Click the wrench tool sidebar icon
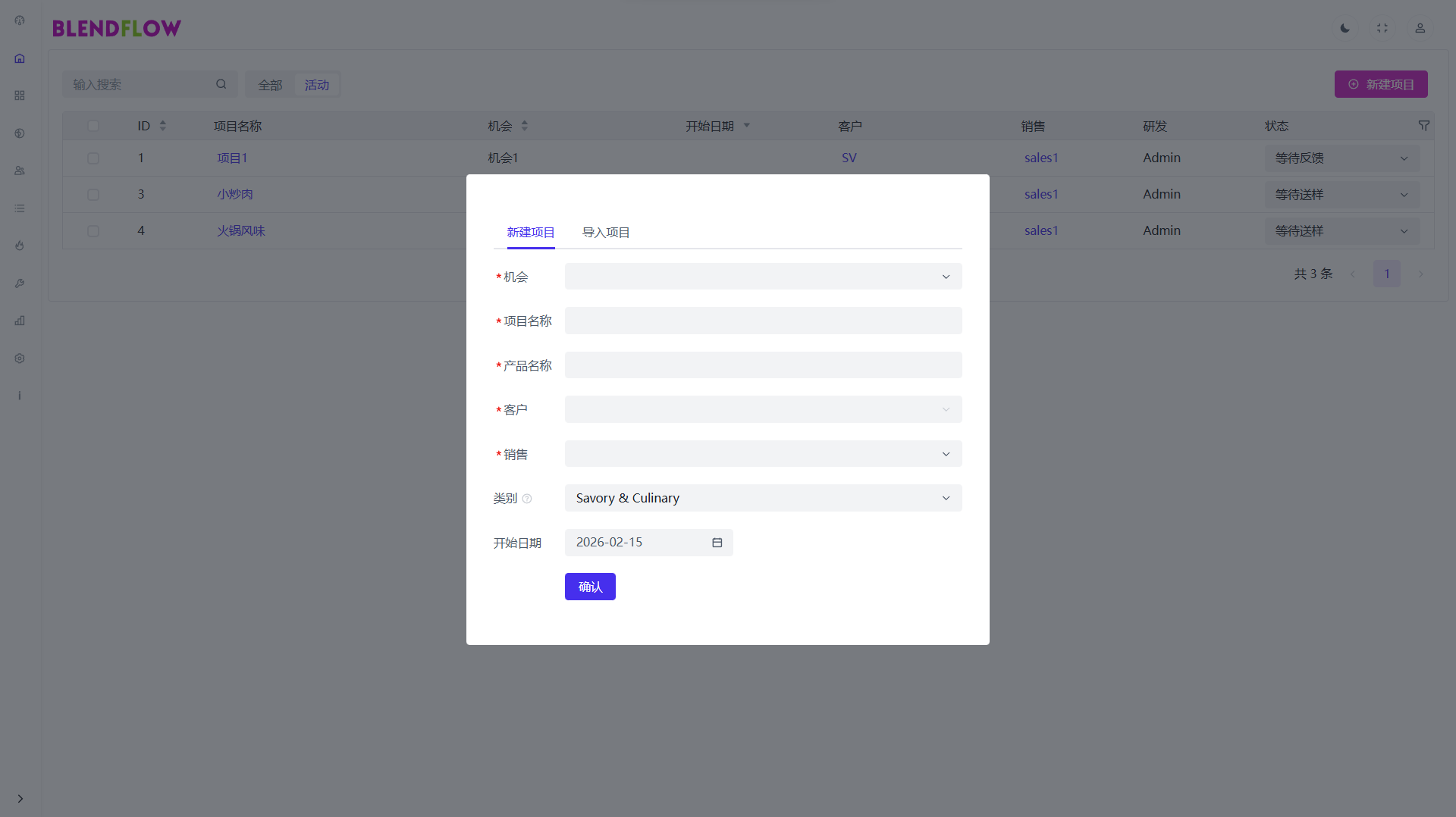This screenshot has height=817, width=1456. tap(20, 283)
